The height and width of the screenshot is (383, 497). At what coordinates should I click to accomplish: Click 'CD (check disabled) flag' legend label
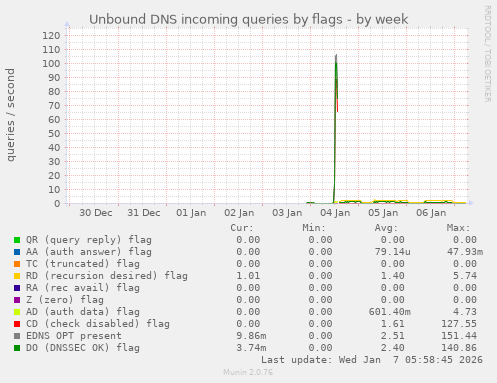pos(98,324)
